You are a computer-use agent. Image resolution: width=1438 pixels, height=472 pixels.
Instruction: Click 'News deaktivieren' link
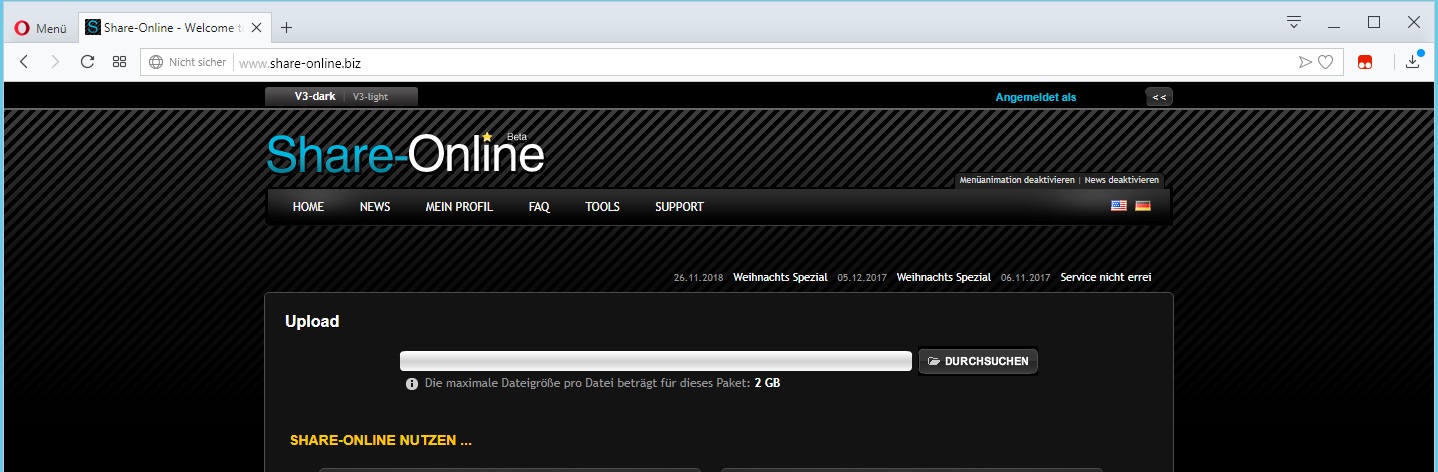click(1121, 180)
